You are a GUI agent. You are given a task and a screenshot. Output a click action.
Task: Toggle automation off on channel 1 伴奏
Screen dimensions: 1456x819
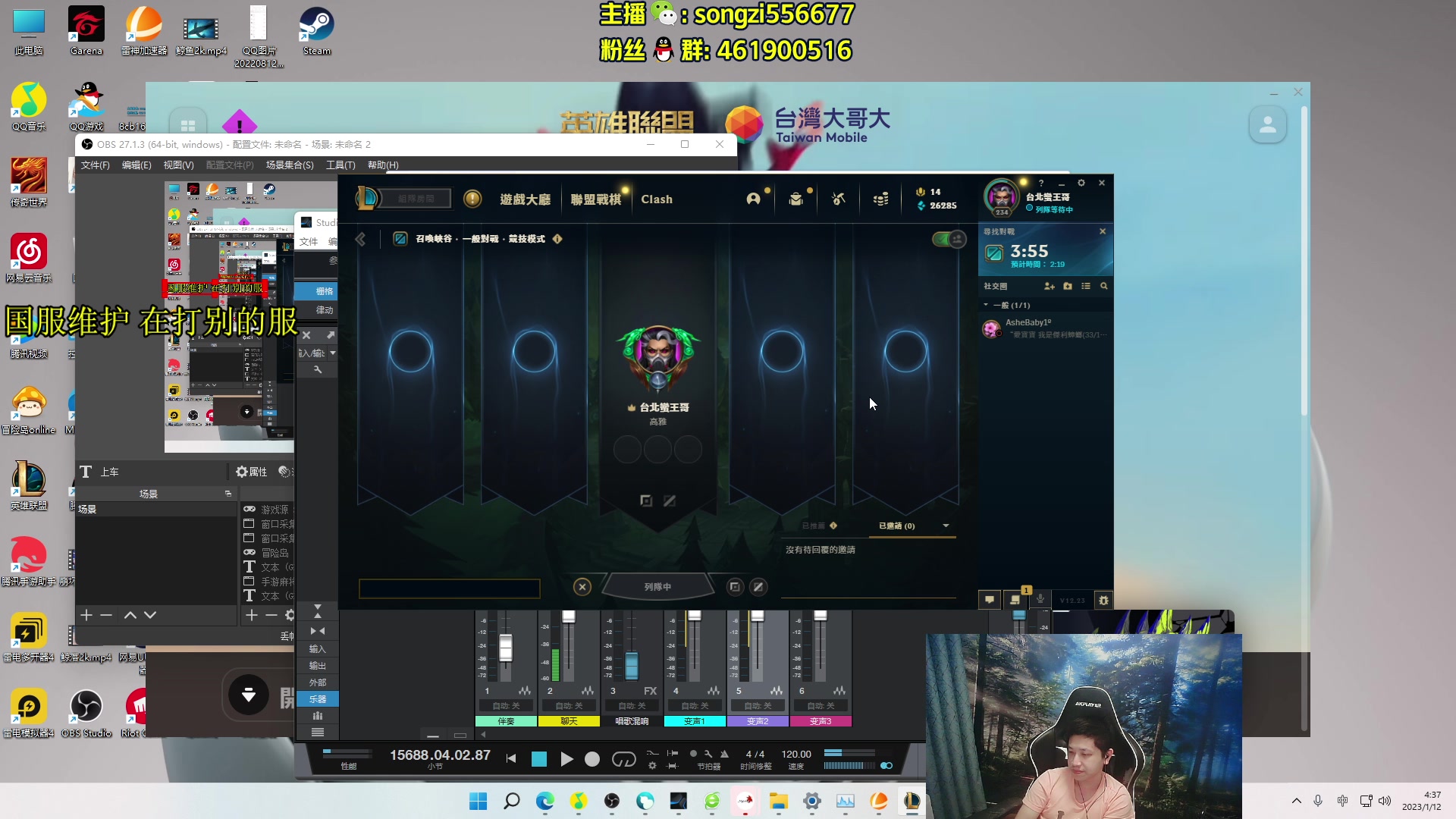coord(506,706)
